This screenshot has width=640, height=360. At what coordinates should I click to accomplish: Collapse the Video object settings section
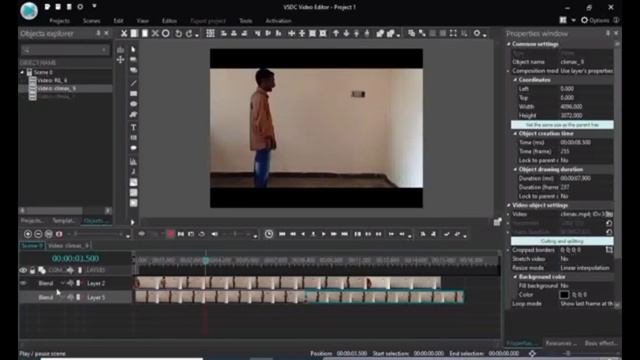509,205
